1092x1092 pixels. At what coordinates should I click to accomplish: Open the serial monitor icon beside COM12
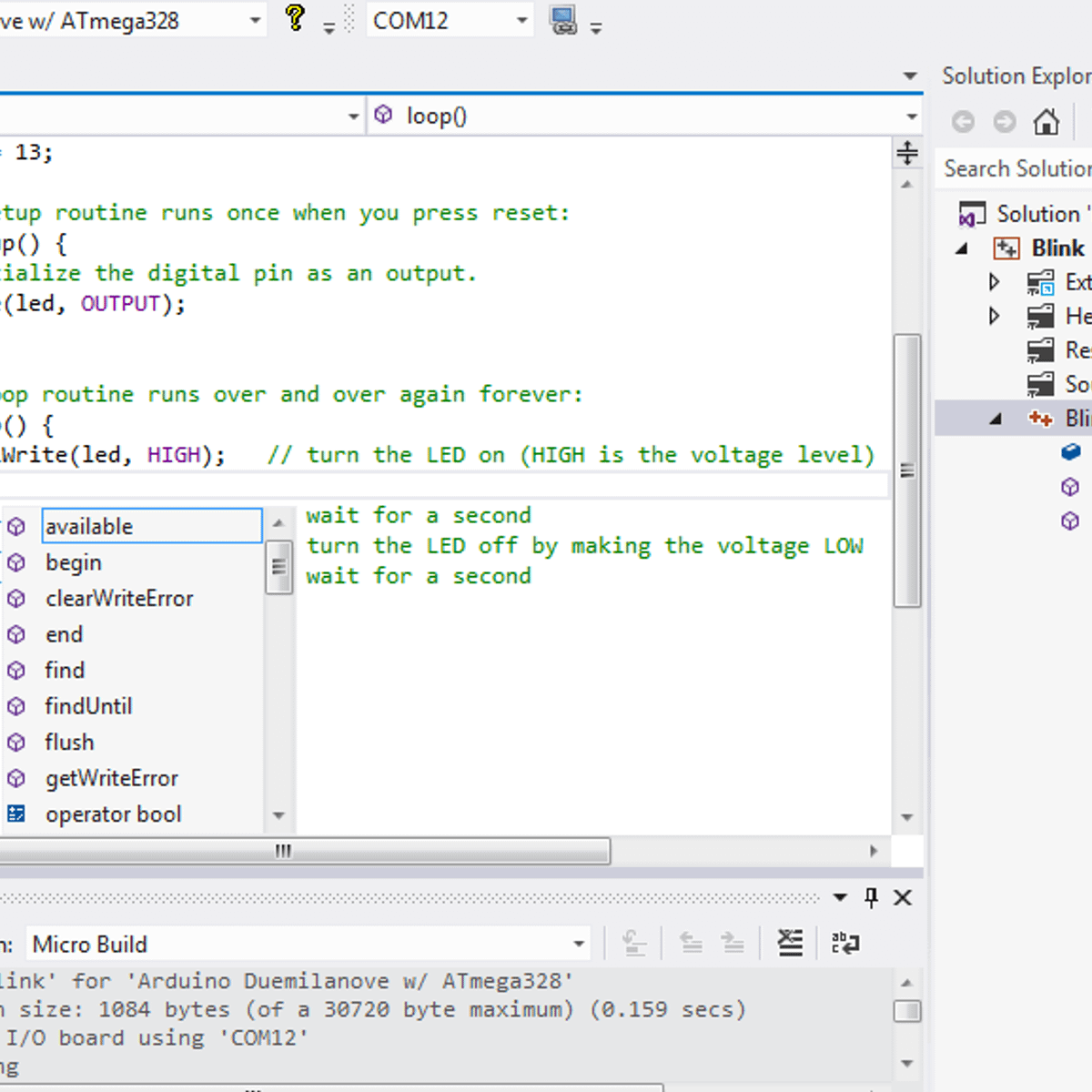(x=563, y=20)
